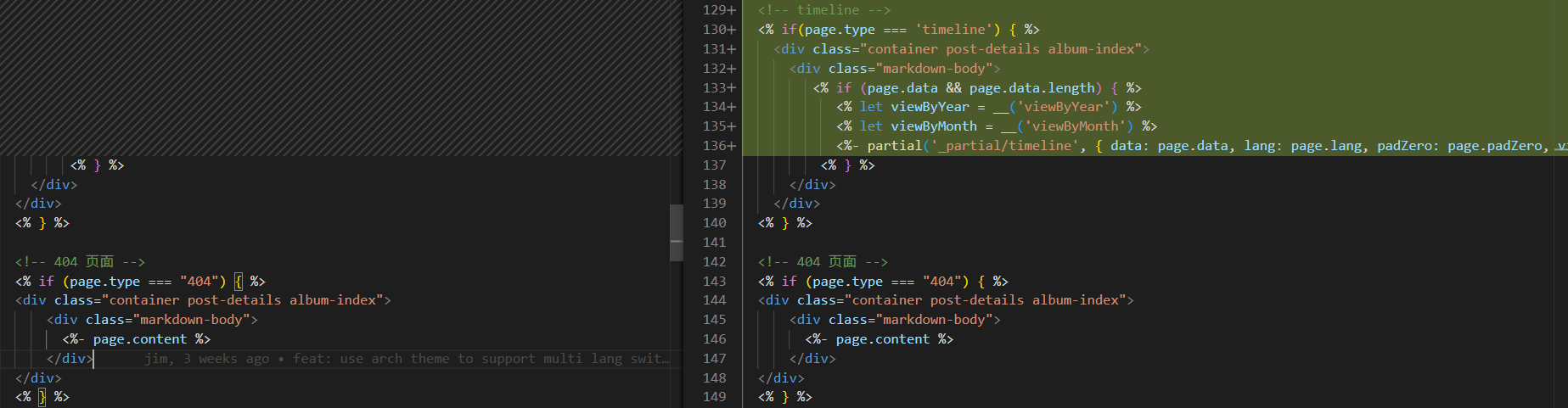Screen dimensions: 1568x408
Task: Click line number 141 in the gutter
Action: coord(715,243)
